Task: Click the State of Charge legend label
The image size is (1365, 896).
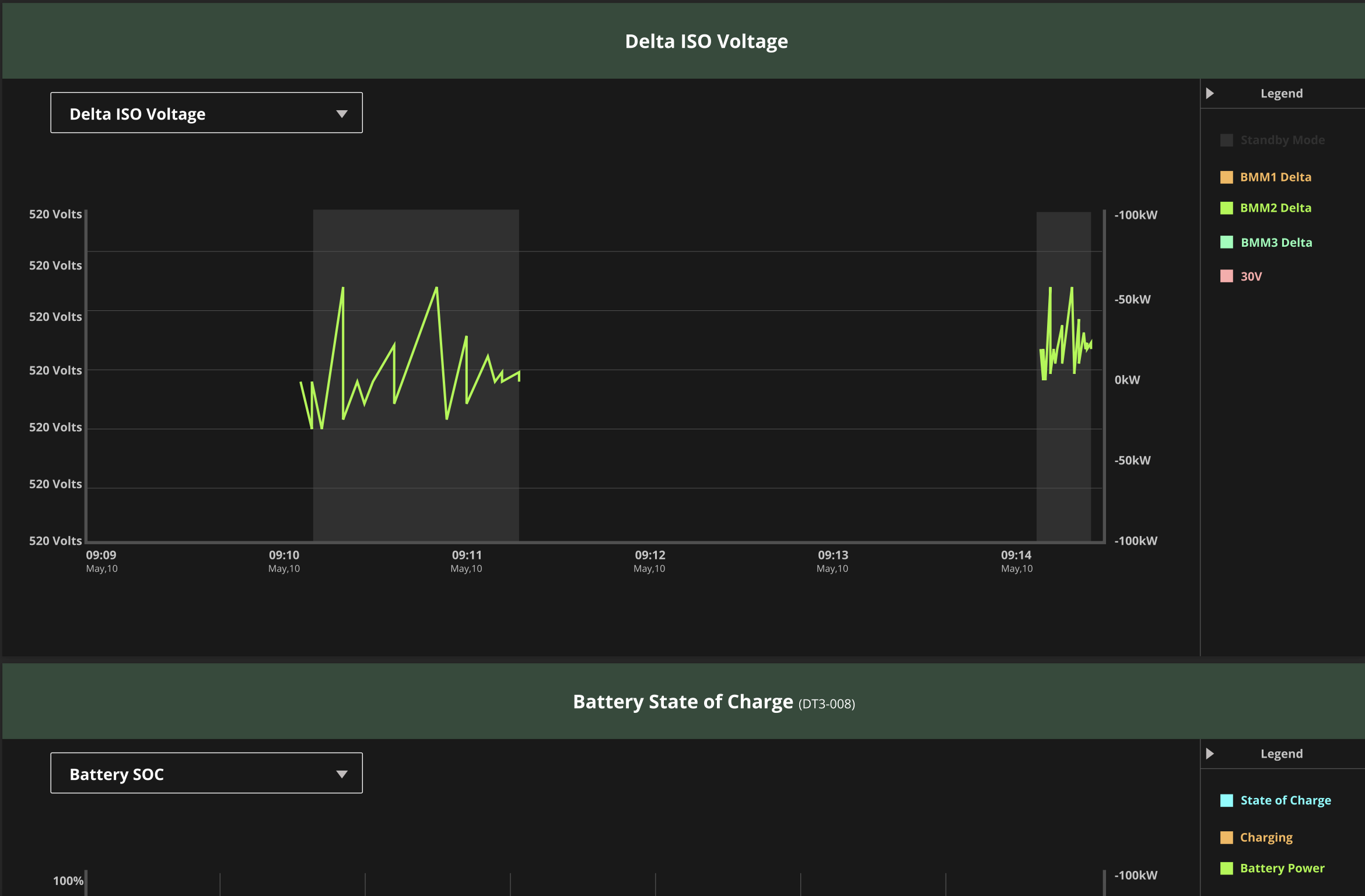Action: (x=1285, y=800)
